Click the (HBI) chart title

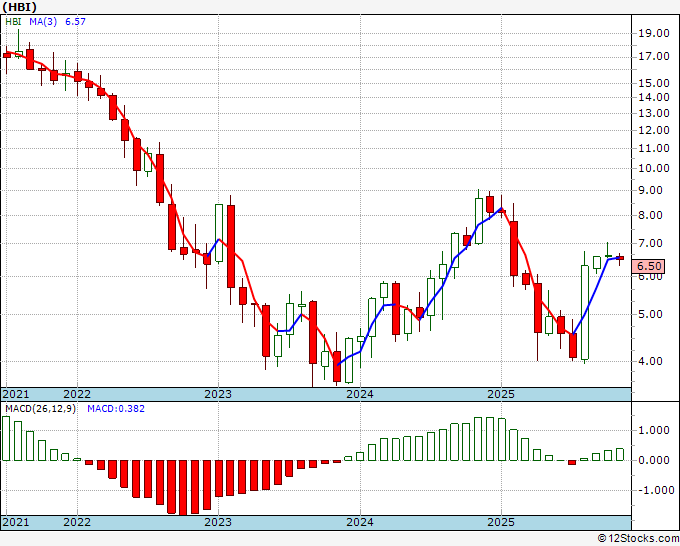(19, 7)
